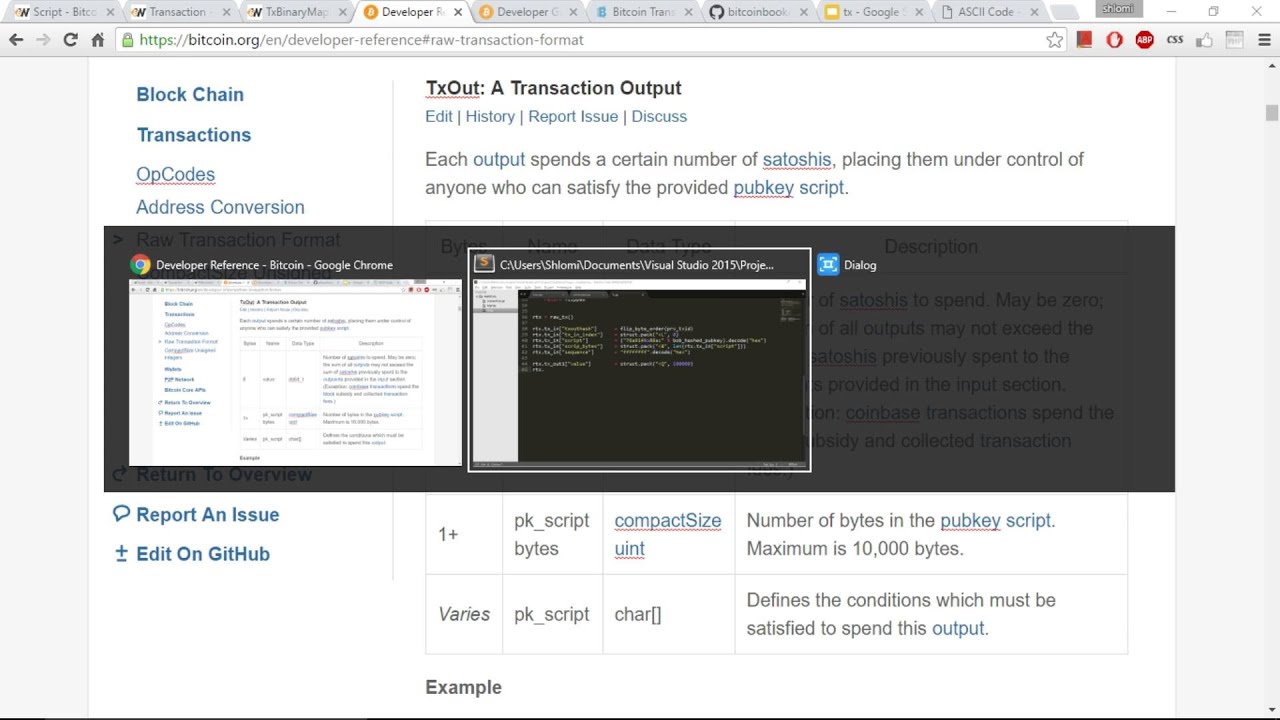The height and width of the screenshot is (720, 1280).
Task: Open the Block Chain sidebar section
Action: tap(190, 94)
